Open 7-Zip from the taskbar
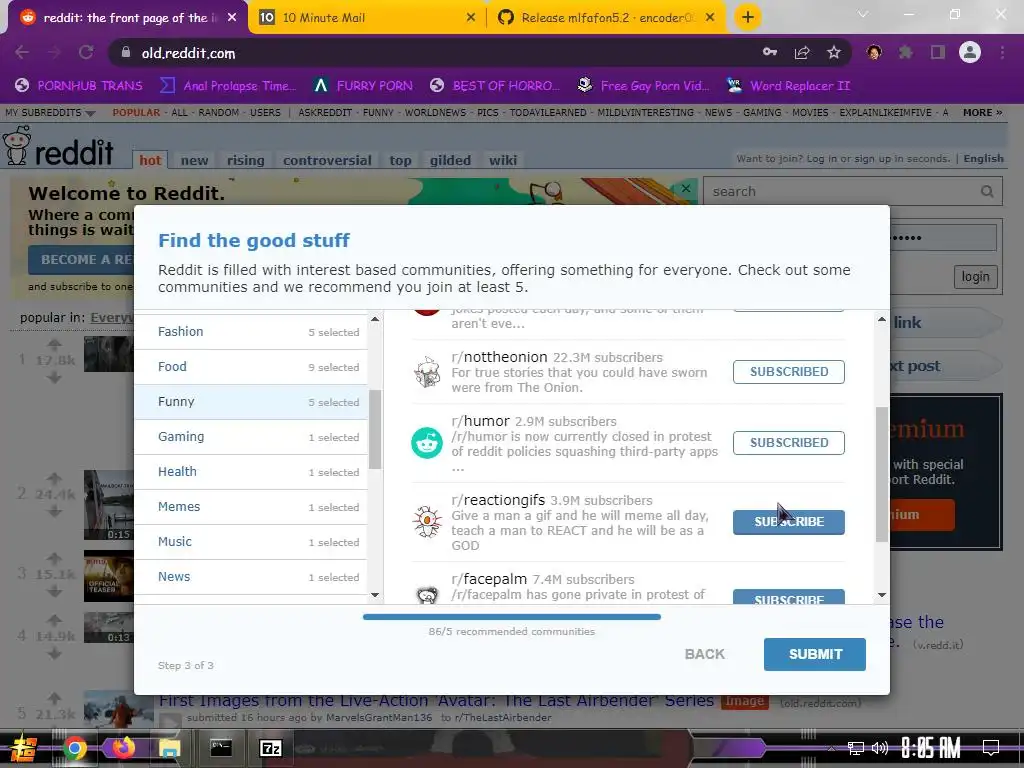The width and height of the screenshot is (1024, 768). tap(270, 748)
